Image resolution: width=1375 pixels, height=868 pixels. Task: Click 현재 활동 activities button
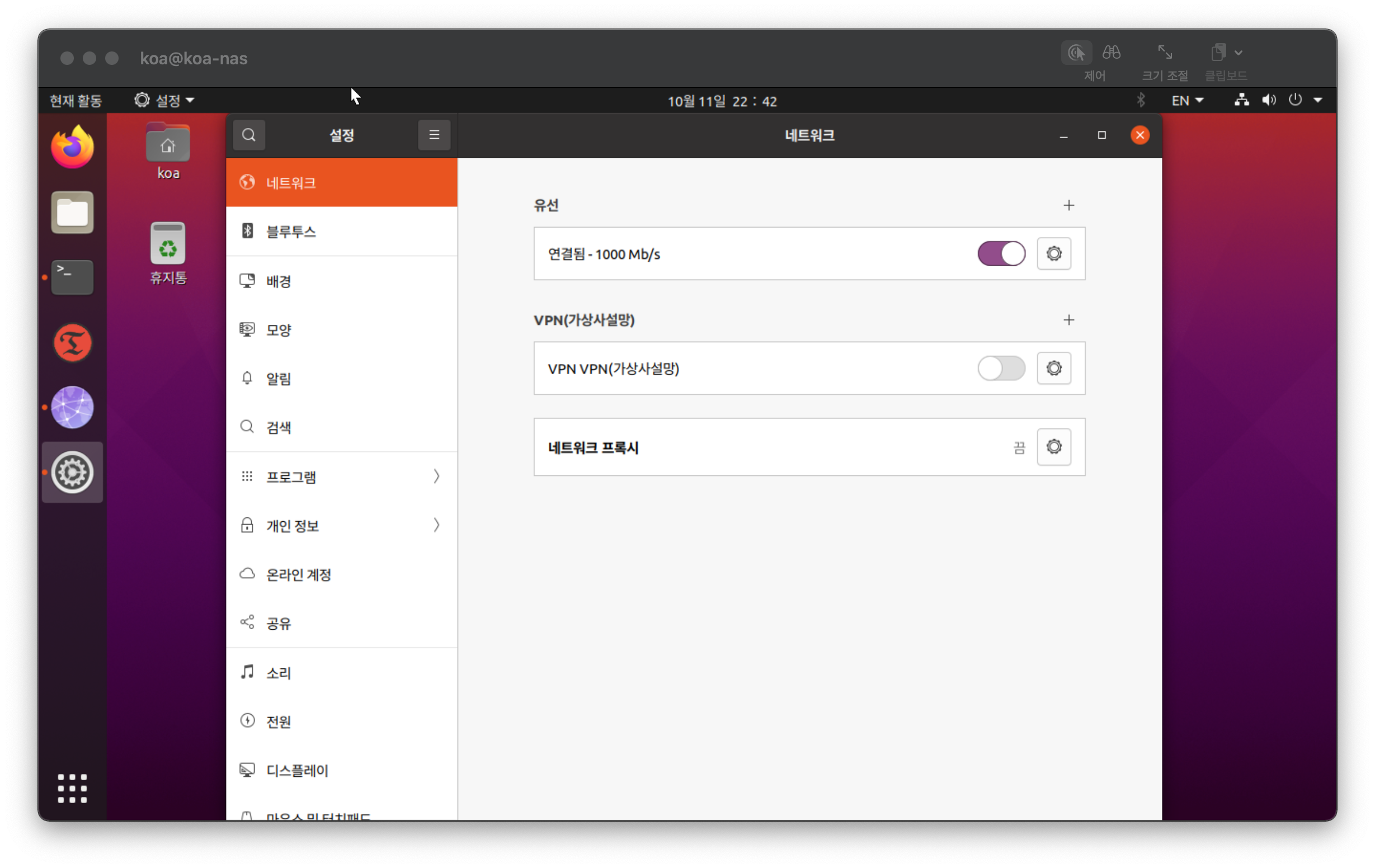pyautogui.click(x=76, y=101)
